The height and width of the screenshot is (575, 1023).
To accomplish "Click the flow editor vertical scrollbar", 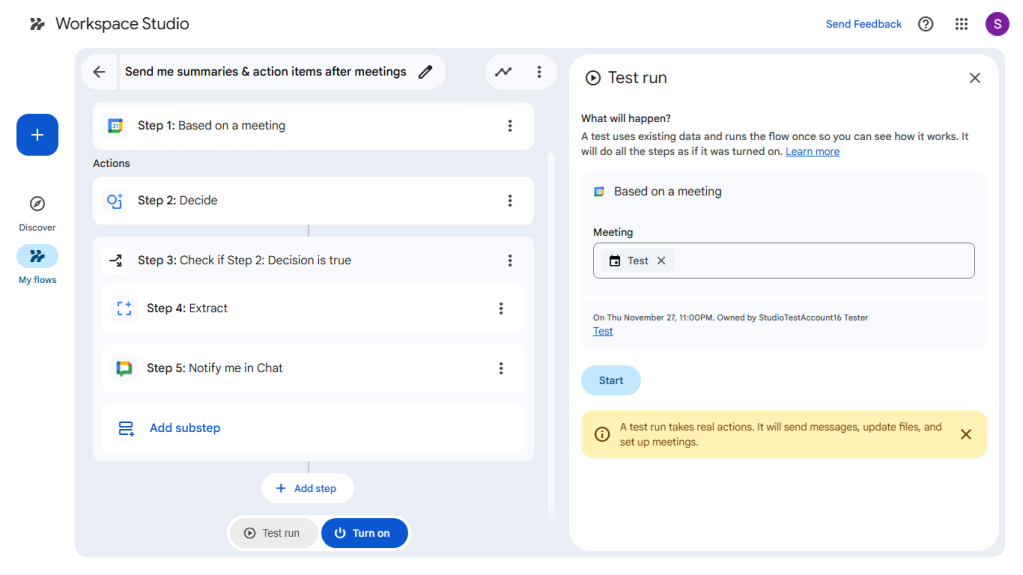I will coord(552,336).
